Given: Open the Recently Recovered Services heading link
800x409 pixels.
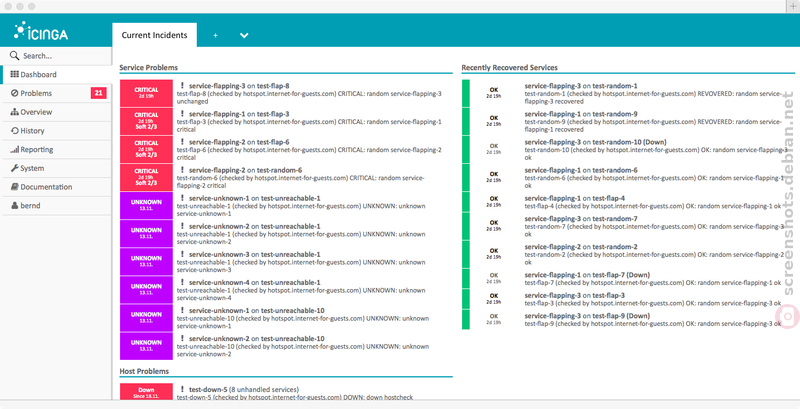Looking at the screenshot, I should (x=509, y=67).
